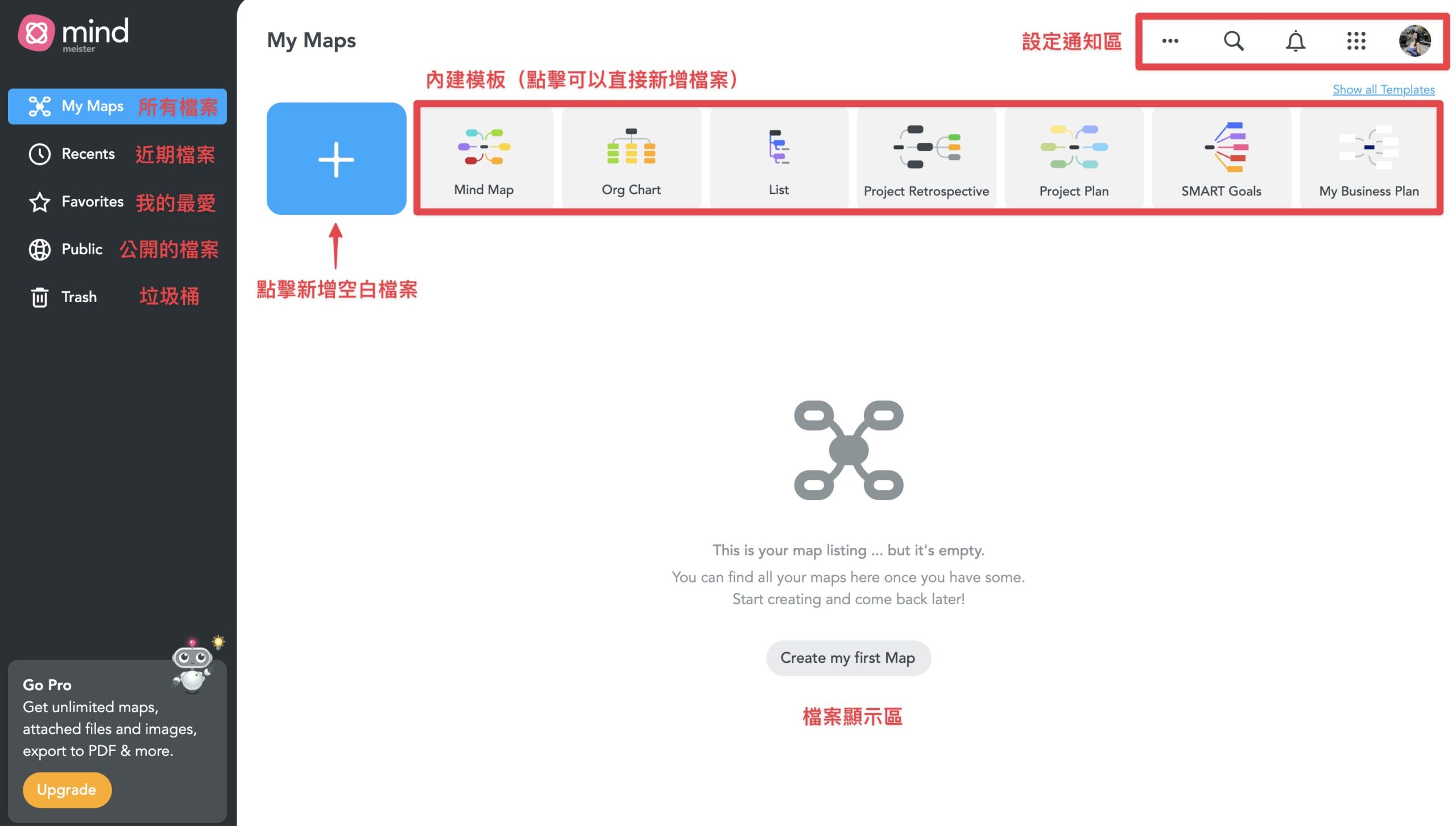Choose the Org Chart template
The width and height of the screenshot is (1456, 826).
(x=631, y=159)
